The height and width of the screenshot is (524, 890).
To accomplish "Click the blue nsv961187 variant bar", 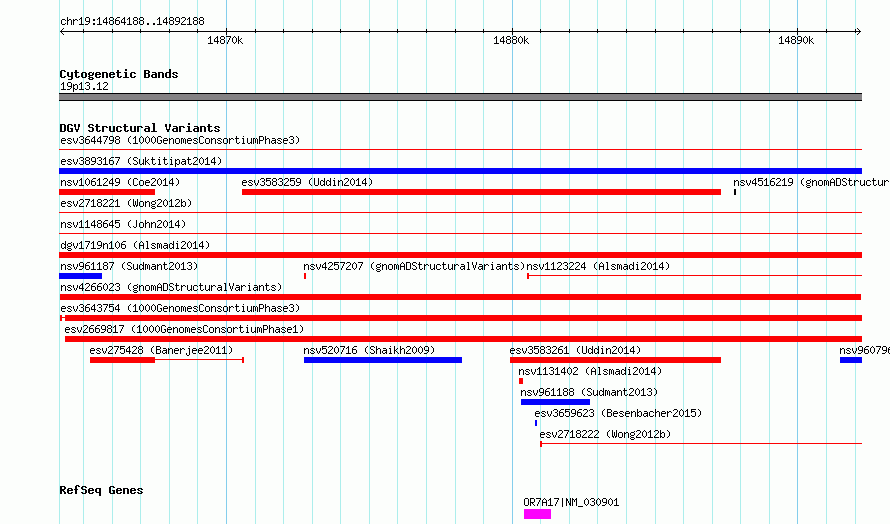I will [80, 276].
